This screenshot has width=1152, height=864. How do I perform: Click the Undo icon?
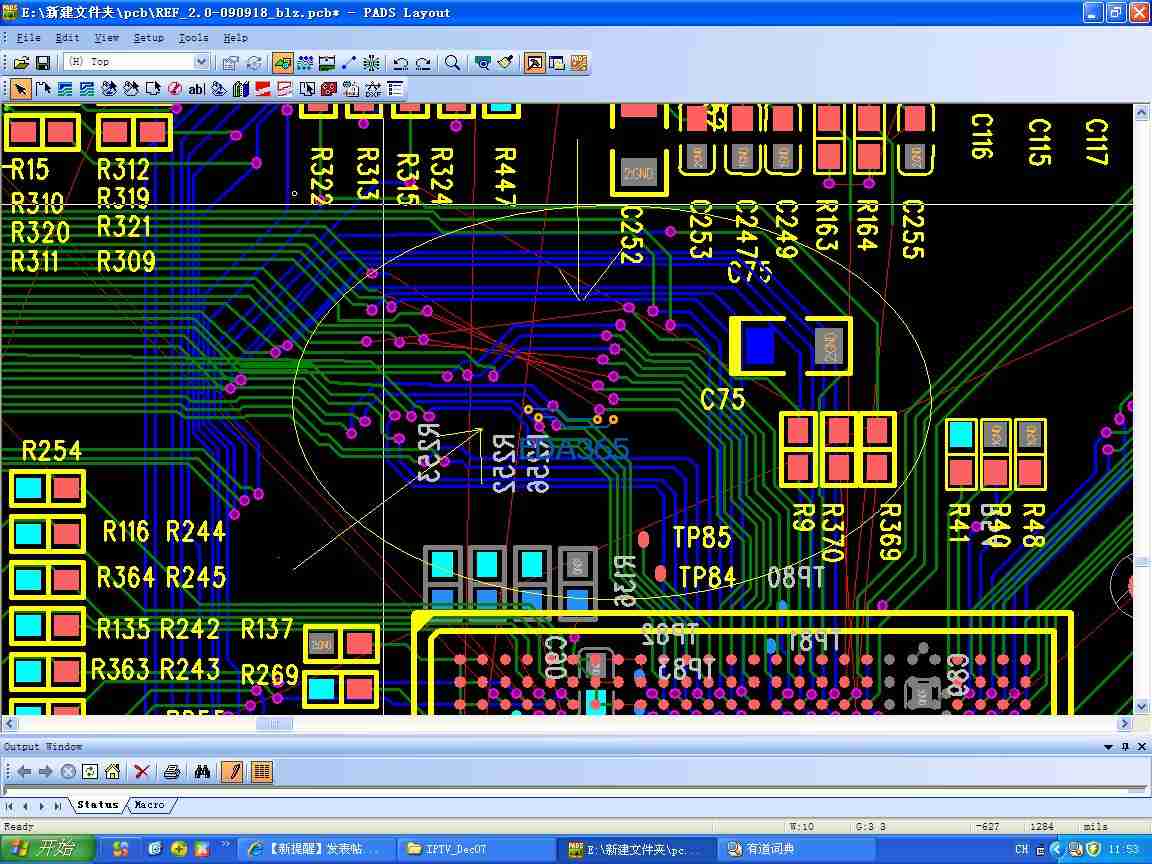tap(400, 63)
